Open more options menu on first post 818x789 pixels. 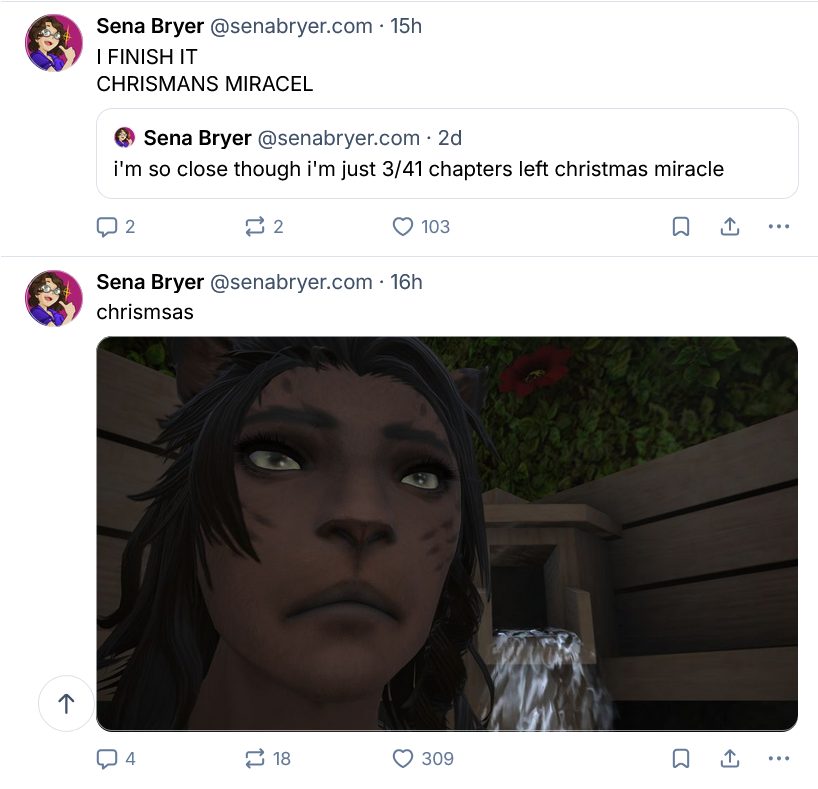[x=779, y=226]
